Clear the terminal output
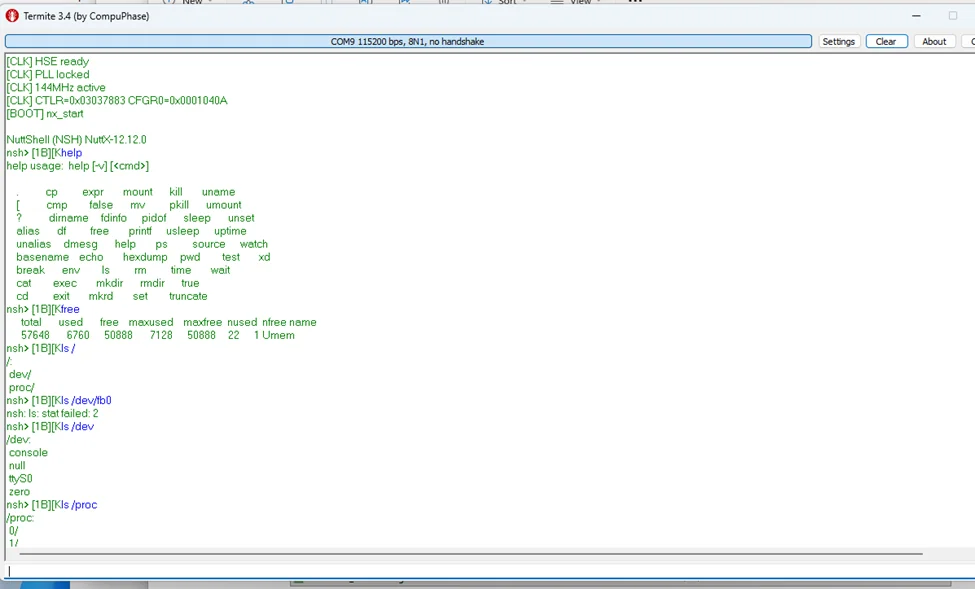The height and width of the screenshot is (589, 975). pos(886,42)
